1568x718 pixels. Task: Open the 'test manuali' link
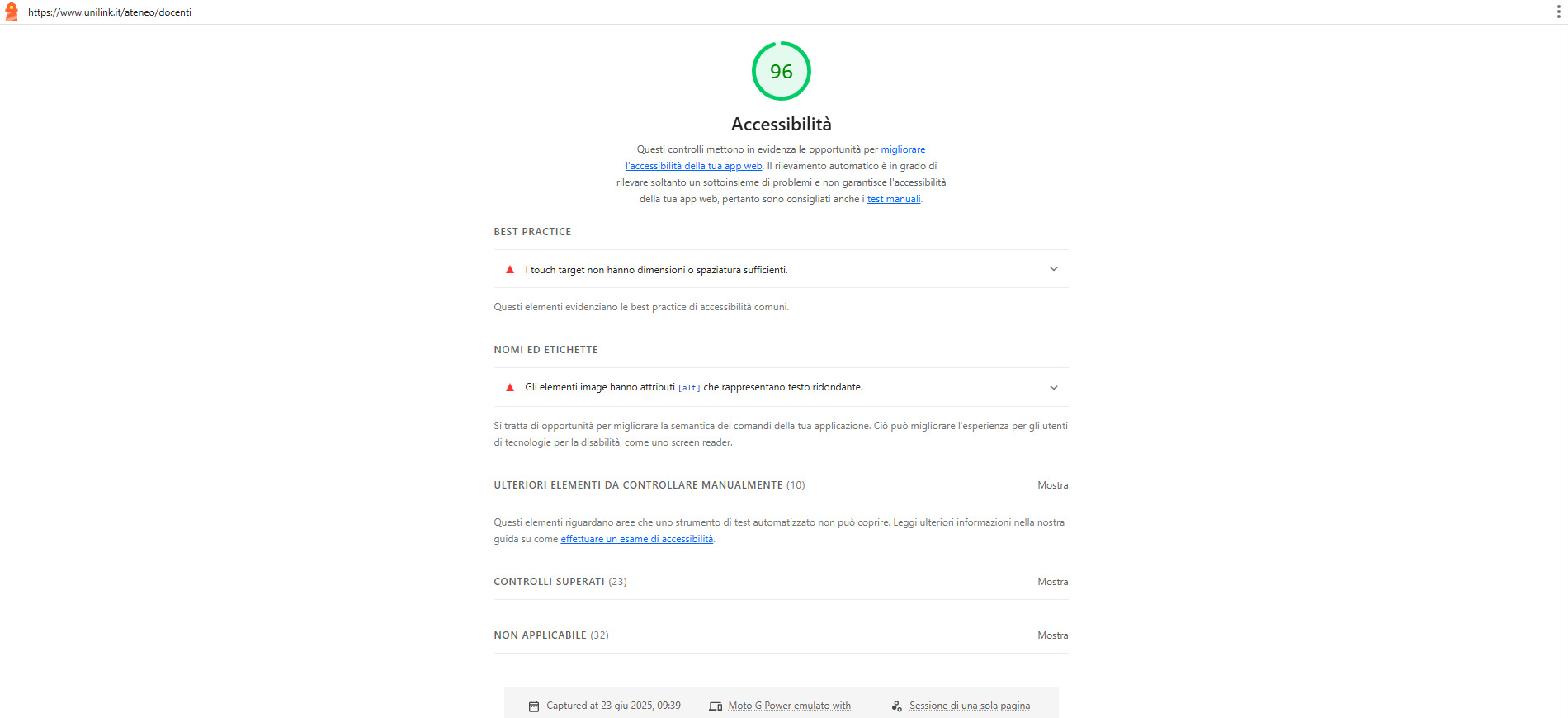tap(894, 199)
